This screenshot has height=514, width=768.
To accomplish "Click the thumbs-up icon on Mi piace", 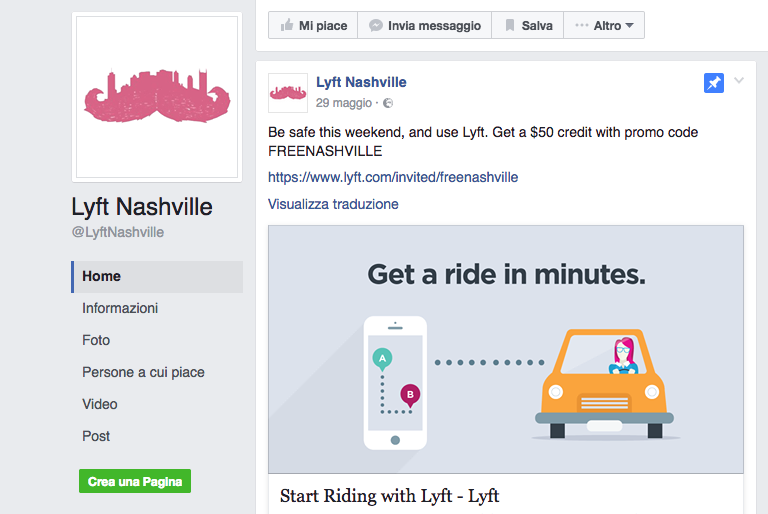I will (287, 26).
